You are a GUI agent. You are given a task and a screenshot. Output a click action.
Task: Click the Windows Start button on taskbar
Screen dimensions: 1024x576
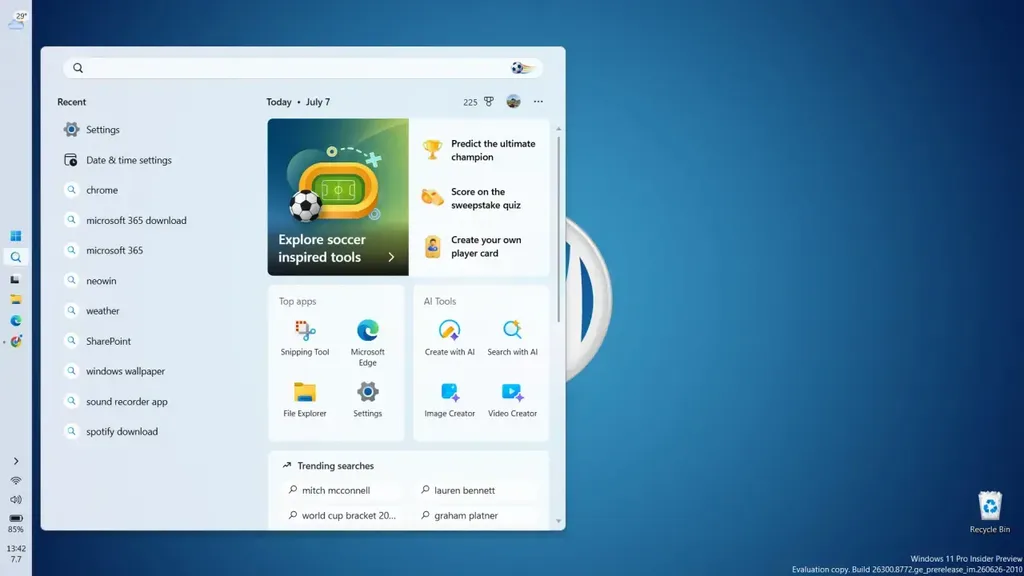point(16,236)
